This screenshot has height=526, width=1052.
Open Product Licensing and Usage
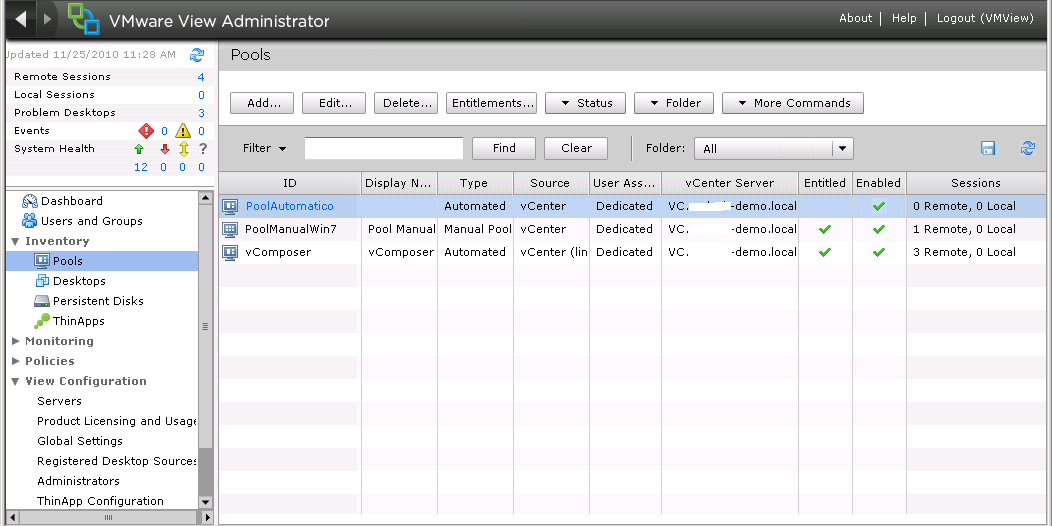[x=117, y=421]
